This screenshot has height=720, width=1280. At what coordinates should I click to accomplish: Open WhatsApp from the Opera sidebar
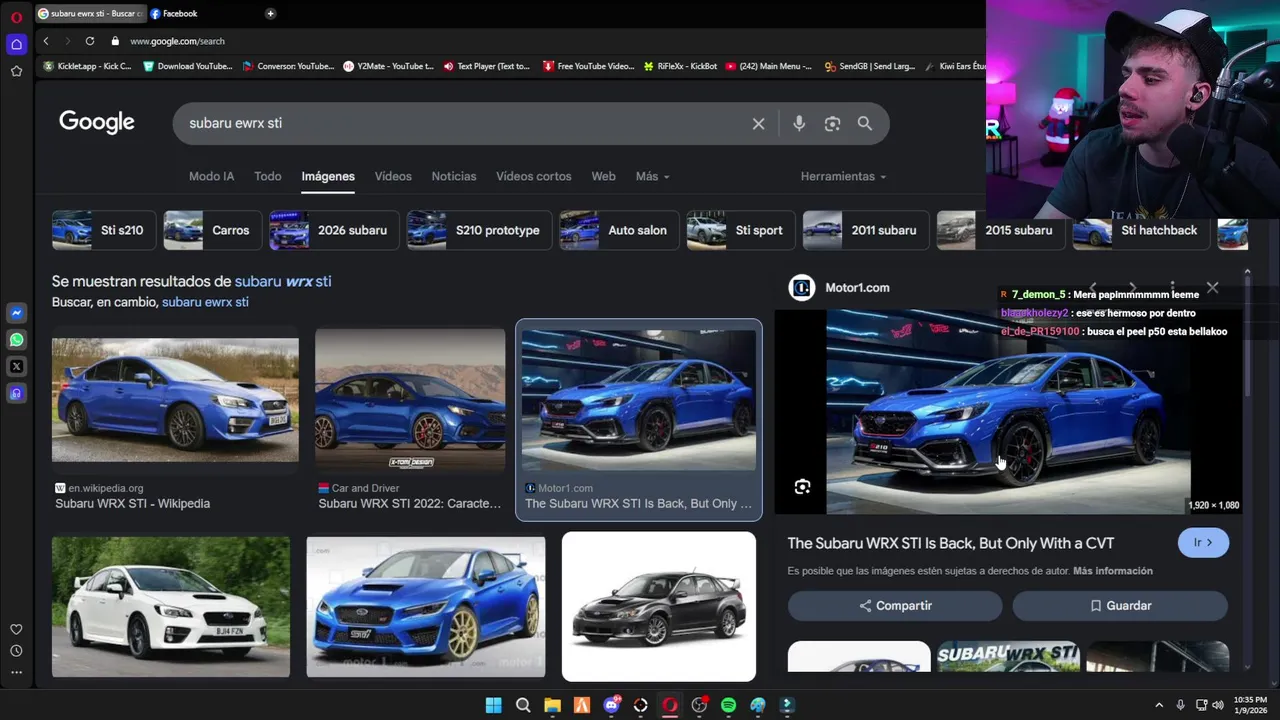16,340
